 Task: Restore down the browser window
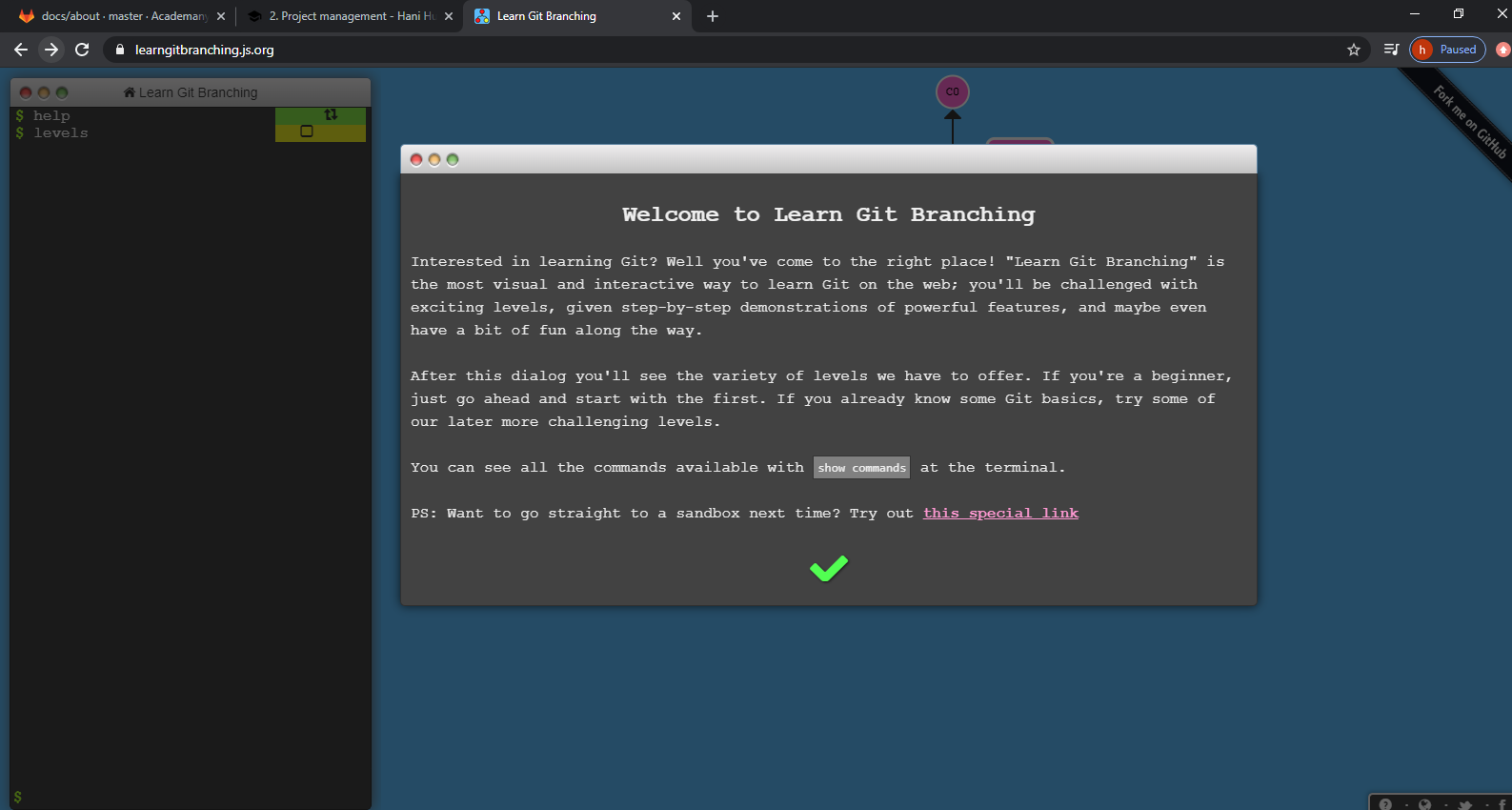point(1459,13)
